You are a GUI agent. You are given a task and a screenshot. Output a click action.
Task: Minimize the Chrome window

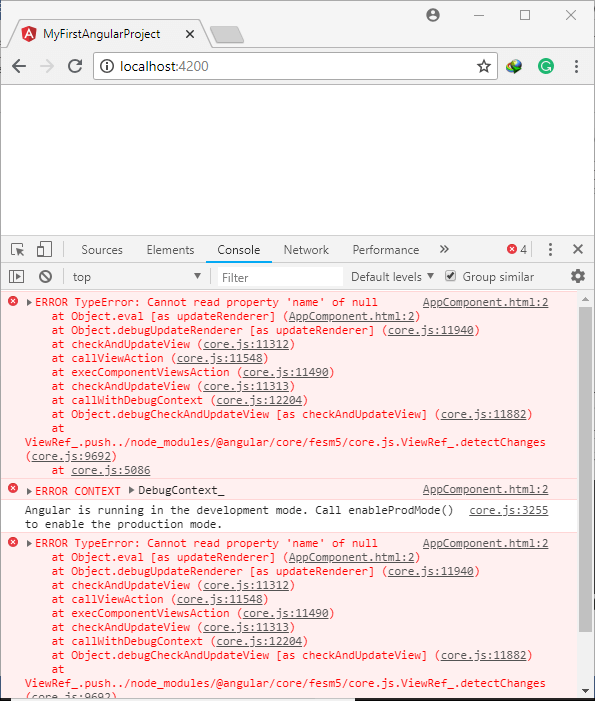click(x=479, y=15)
